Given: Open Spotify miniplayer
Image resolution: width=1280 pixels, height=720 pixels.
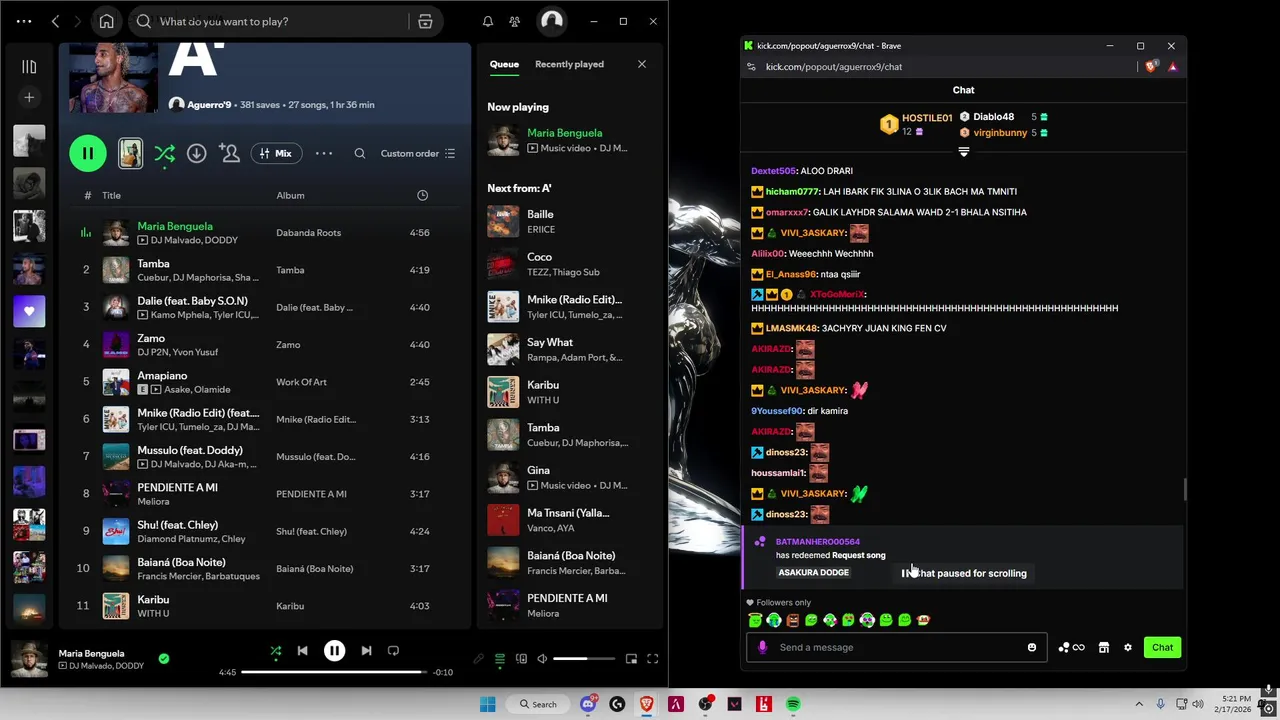Looking at the screenshot, I should [631, 659].
